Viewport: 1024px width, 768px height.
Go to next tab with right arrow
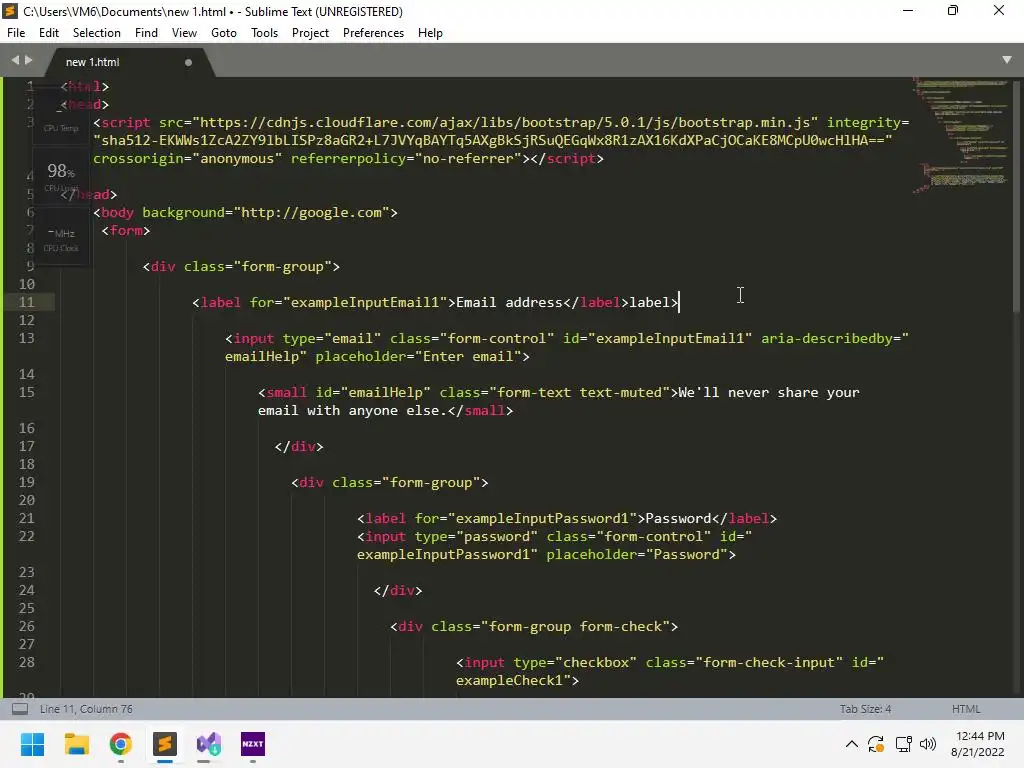pyautogui.click(x=28, y=60)
